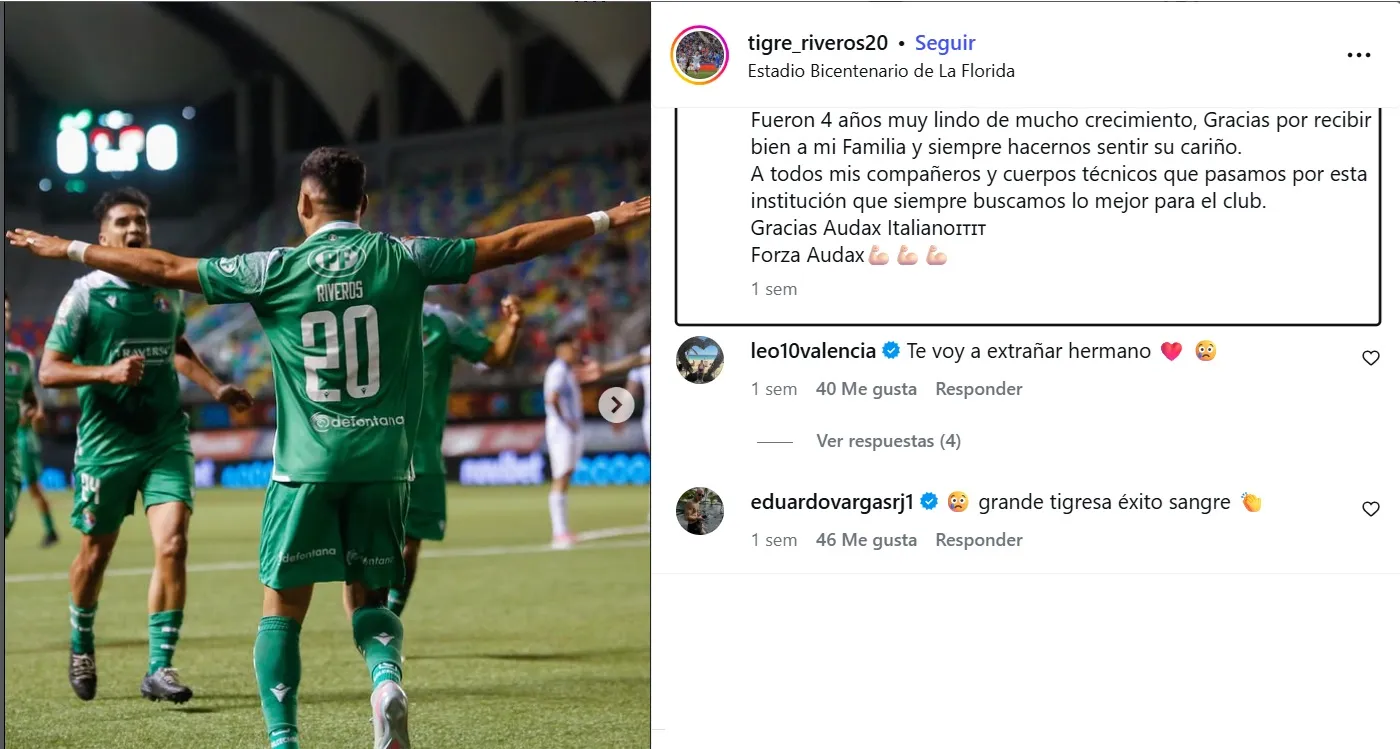Reply to eduardovargasrj1's comment
The height and width of the screenshot is (749, 1400).
[978, 540]
